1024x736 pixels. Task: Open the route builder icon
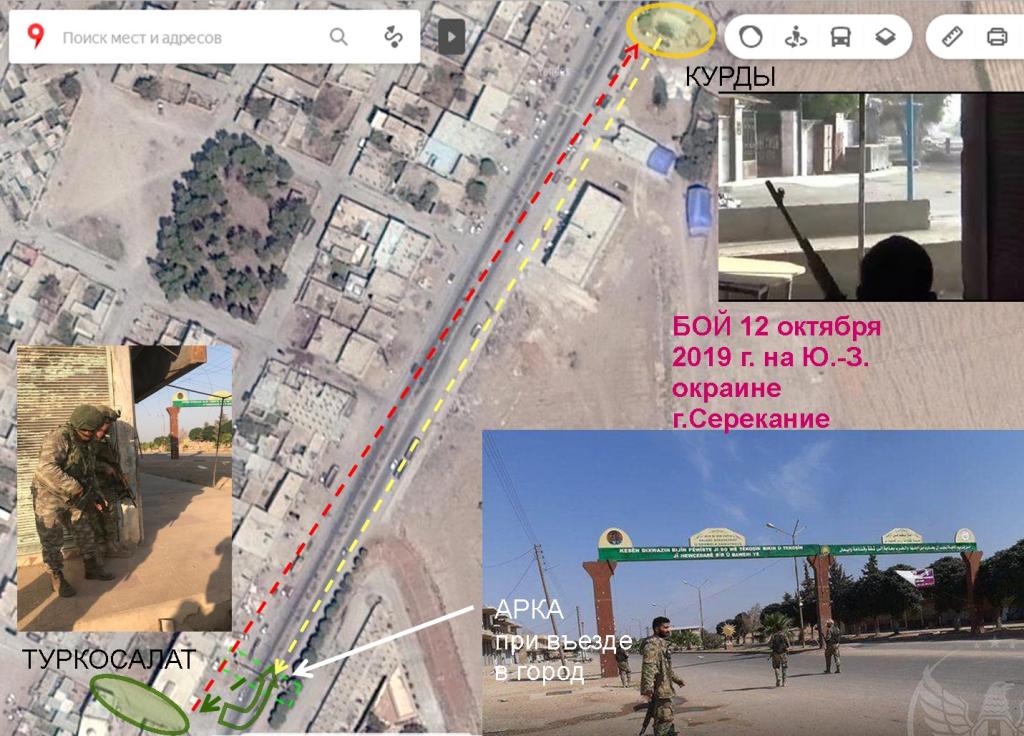[393, 38]
